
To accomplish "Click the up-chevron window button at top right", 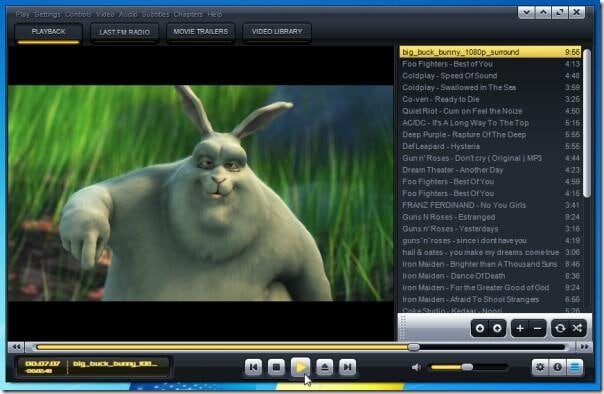I will [x=543, y=12].
